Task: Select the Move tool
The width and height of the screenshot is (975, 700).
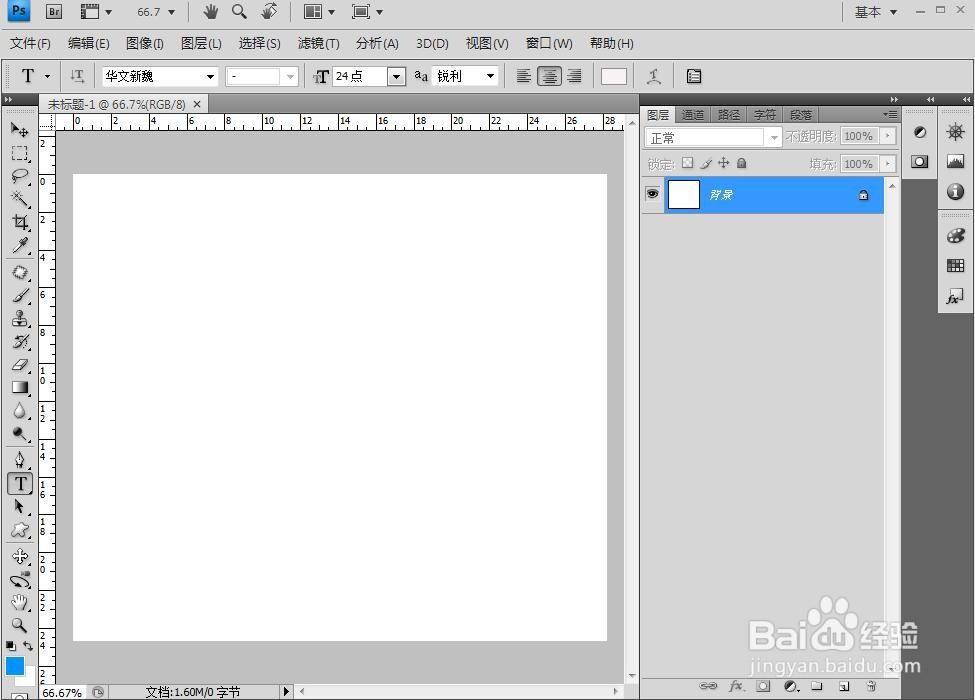Action: (20, 129)
